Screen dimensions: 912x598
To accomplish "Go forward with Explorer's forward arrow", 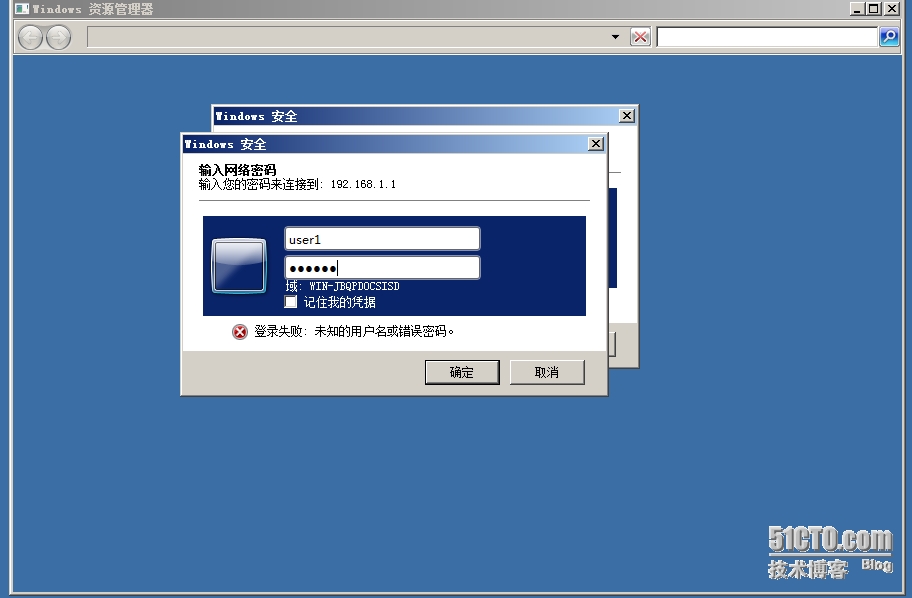I will coord(58,38).
